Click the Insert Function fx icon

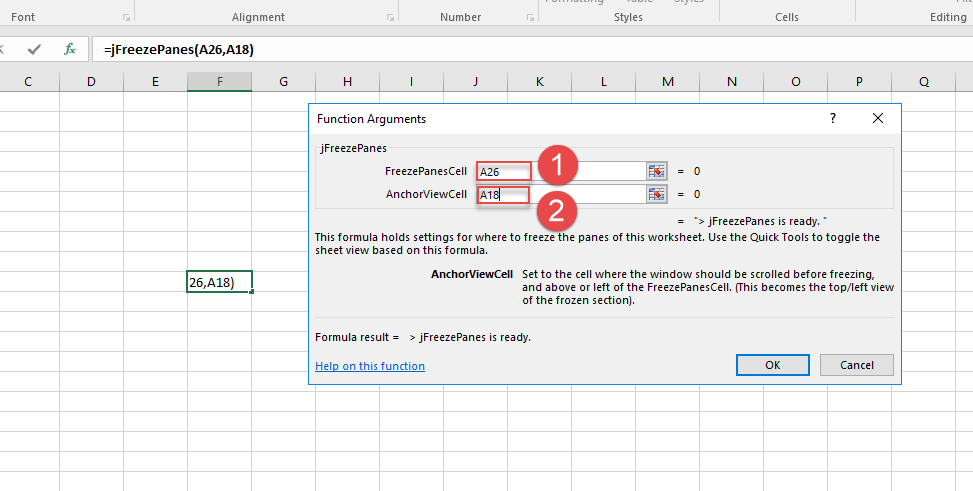[x=70, y=49]
